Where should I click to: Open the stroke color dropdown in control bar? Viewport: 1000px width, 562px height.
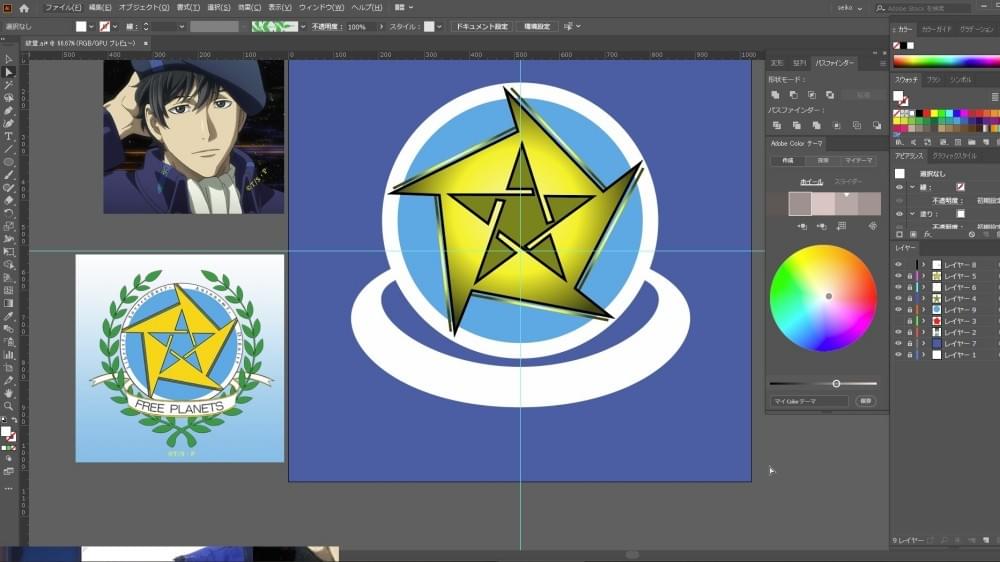click(115, 27)
